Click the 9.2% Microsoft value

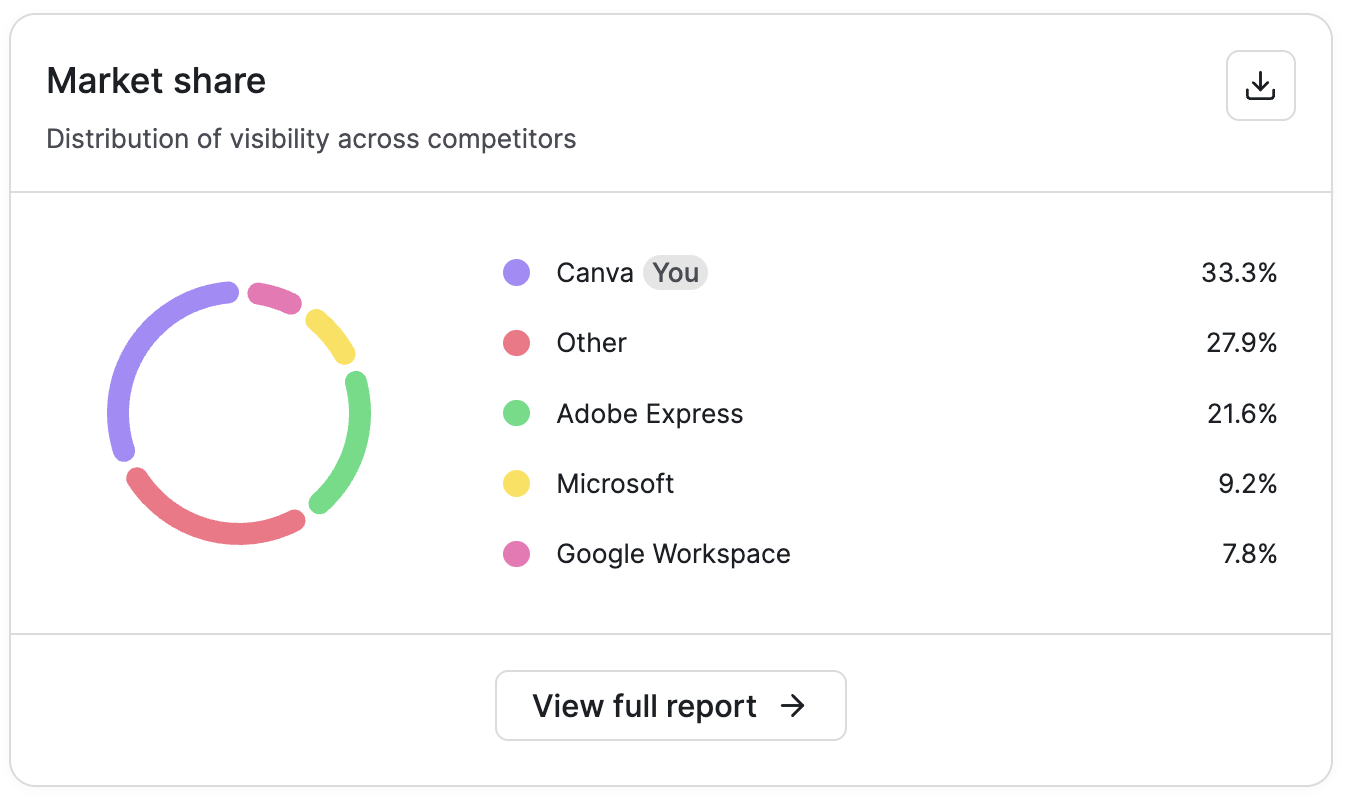coord(1250,484)
